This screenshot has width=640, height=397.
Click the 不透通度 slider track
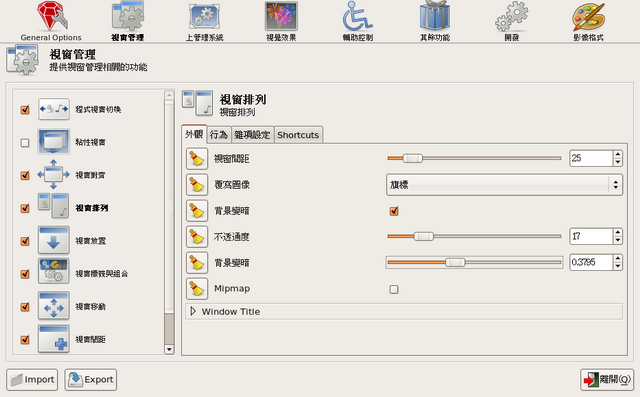pos(474,236)
